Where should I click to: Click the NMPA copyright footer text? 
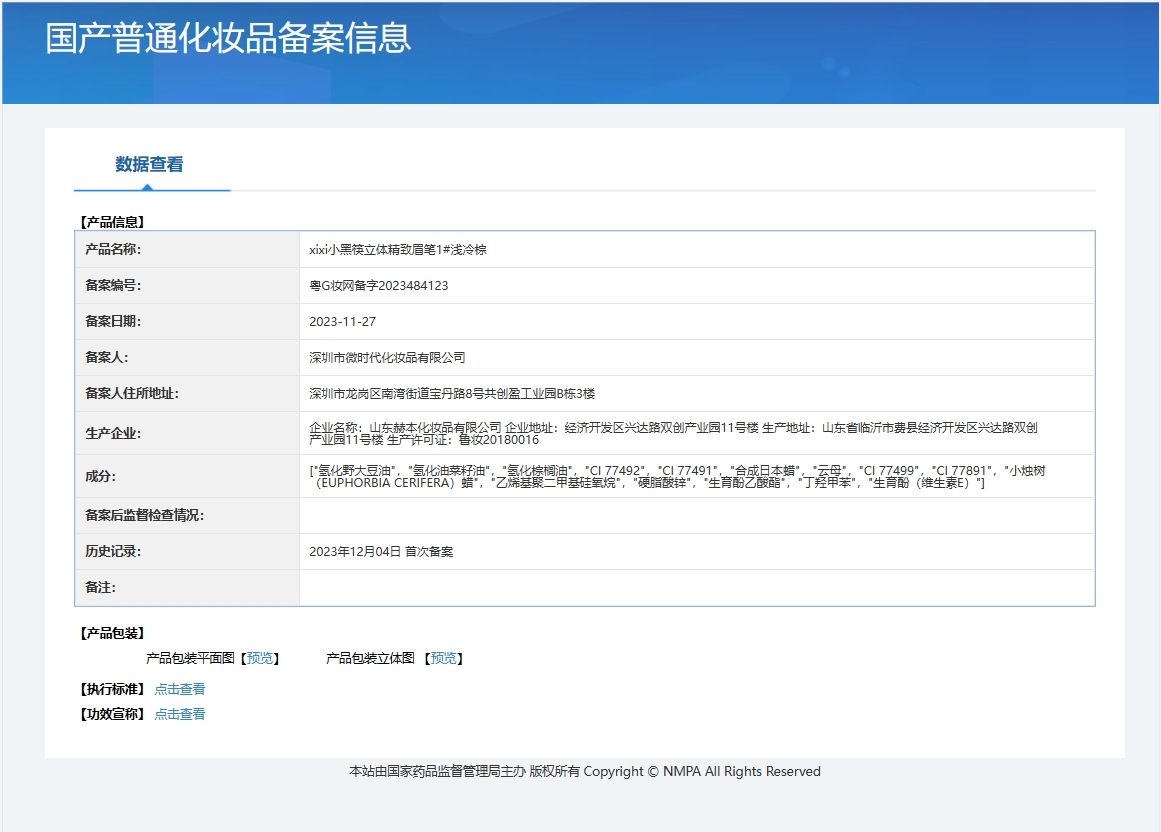[x=585, y=771]
